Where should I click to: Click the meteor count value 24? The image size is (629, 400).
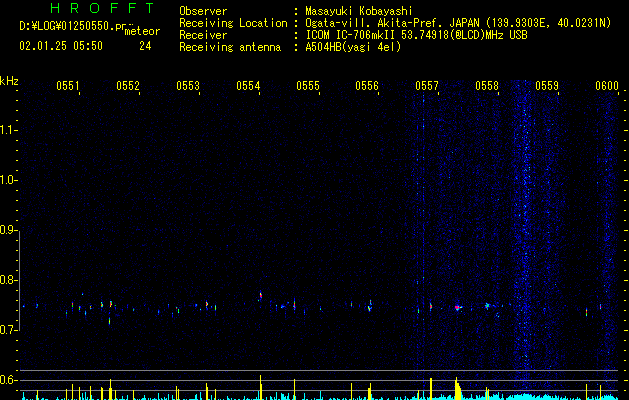point(145,46)
